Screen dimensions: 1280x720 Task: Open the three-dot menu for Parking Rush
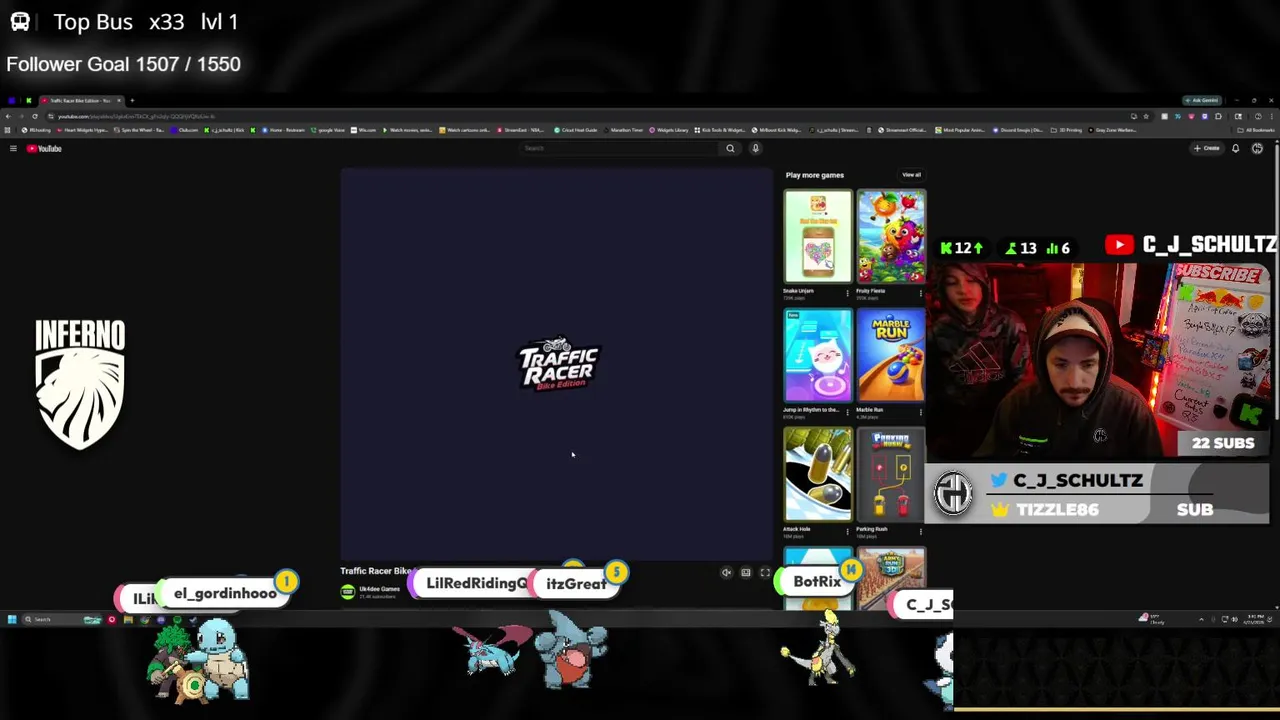pyautogui.click(x=920, y=531)
